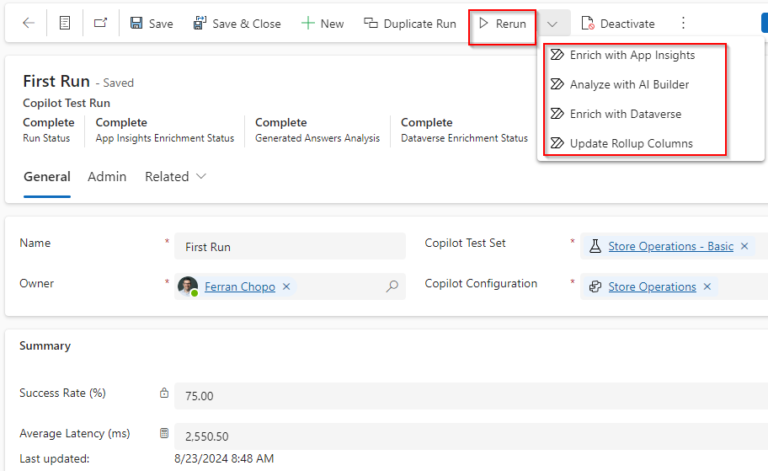
Task: Click the back arrow icon
Action: point(28,23)
